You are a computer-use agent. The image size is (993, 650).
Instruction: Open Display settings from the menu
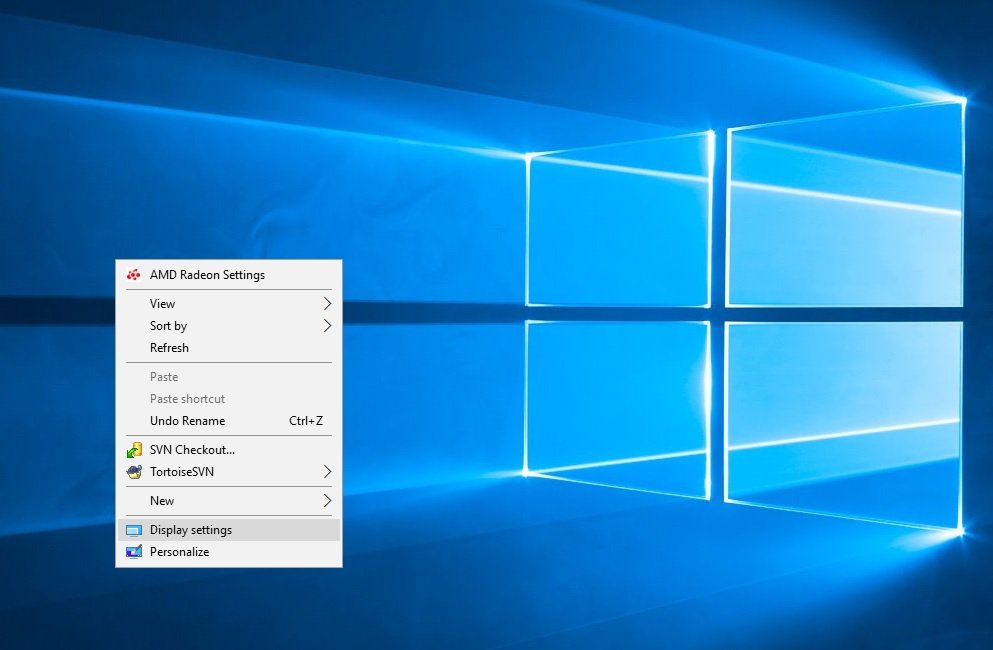pyautogui.click(x=229, y=530)
